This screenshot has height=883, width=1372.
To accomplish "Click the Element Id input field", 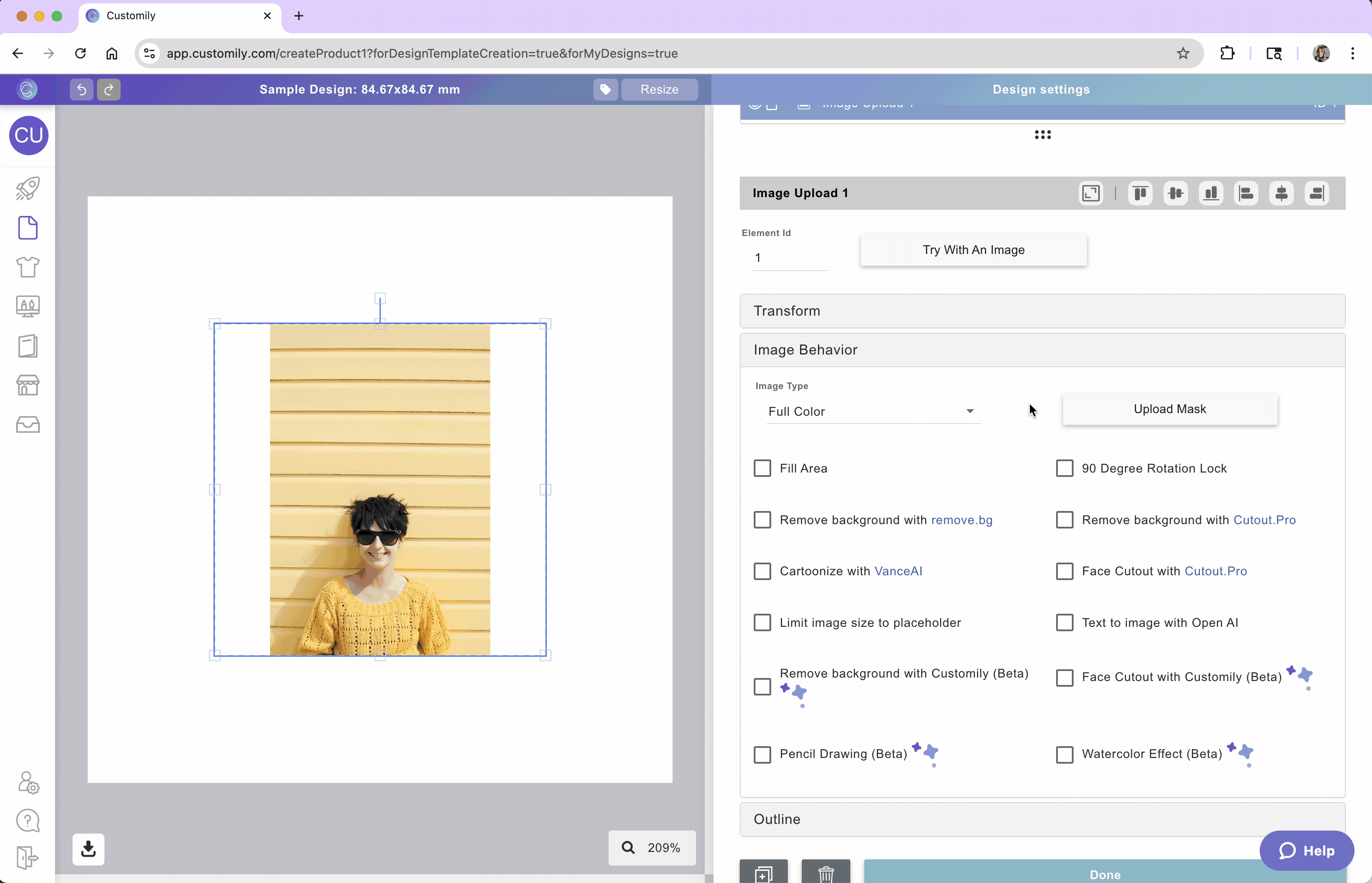I will coord(789,258).
